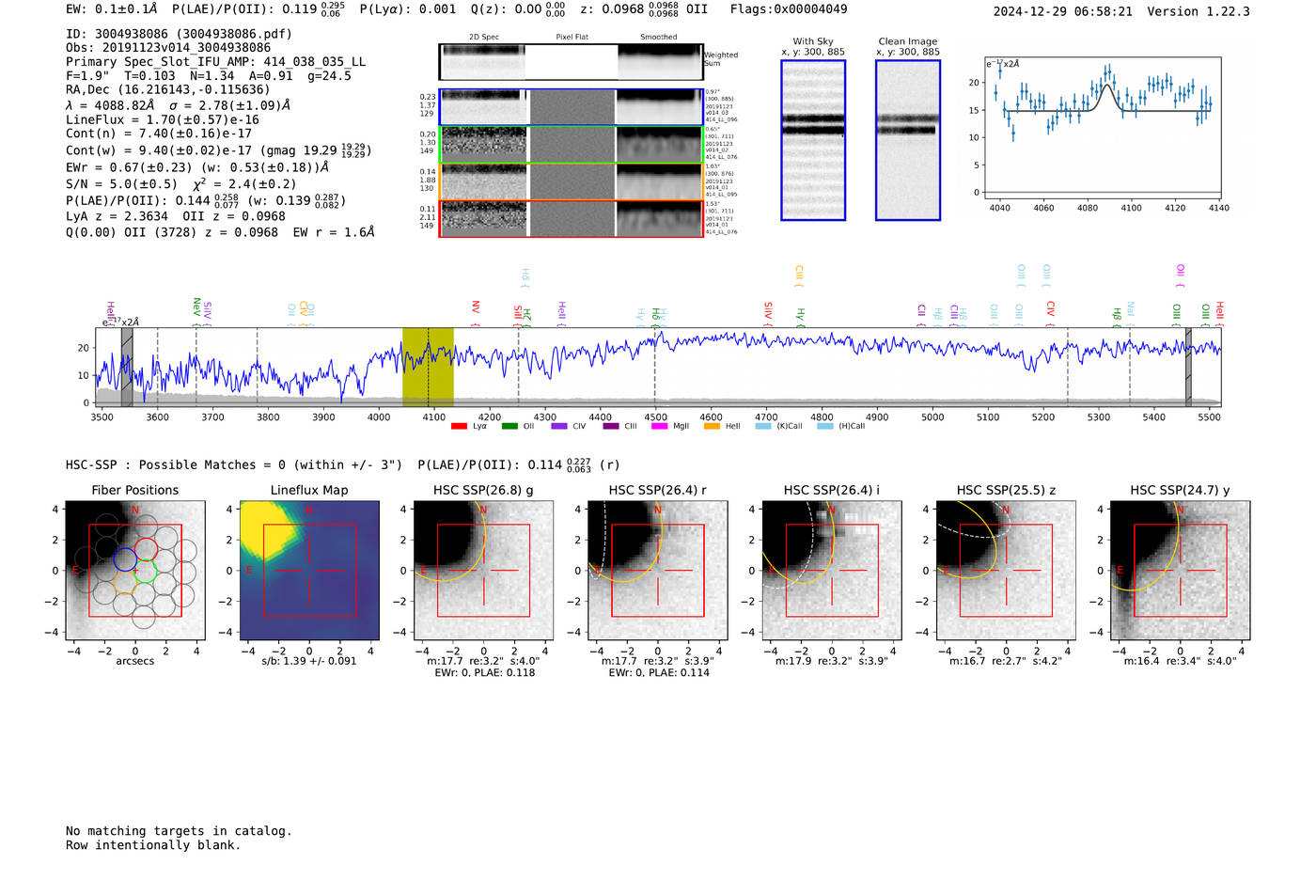The height and width of the screenshot is (896, 1316).
Task: Click the 'Flags:0x00004049' header text
Action: coord(789,9)
